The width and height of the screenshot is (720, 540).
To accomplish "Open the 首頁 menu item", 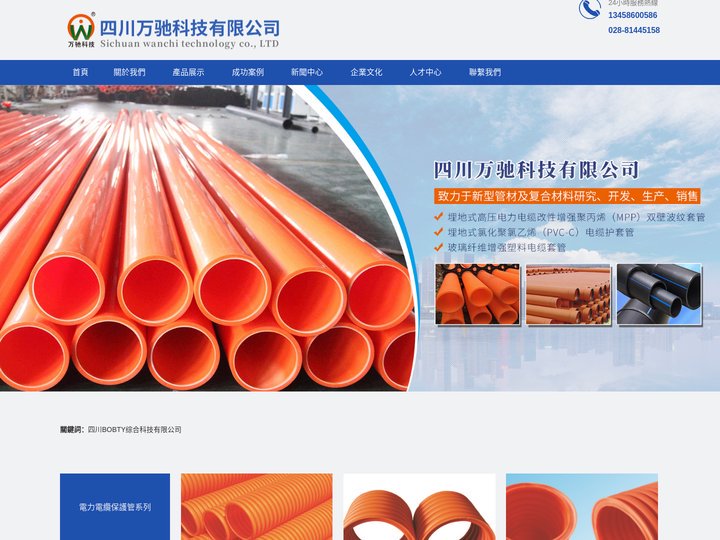I will coord(80,72).
